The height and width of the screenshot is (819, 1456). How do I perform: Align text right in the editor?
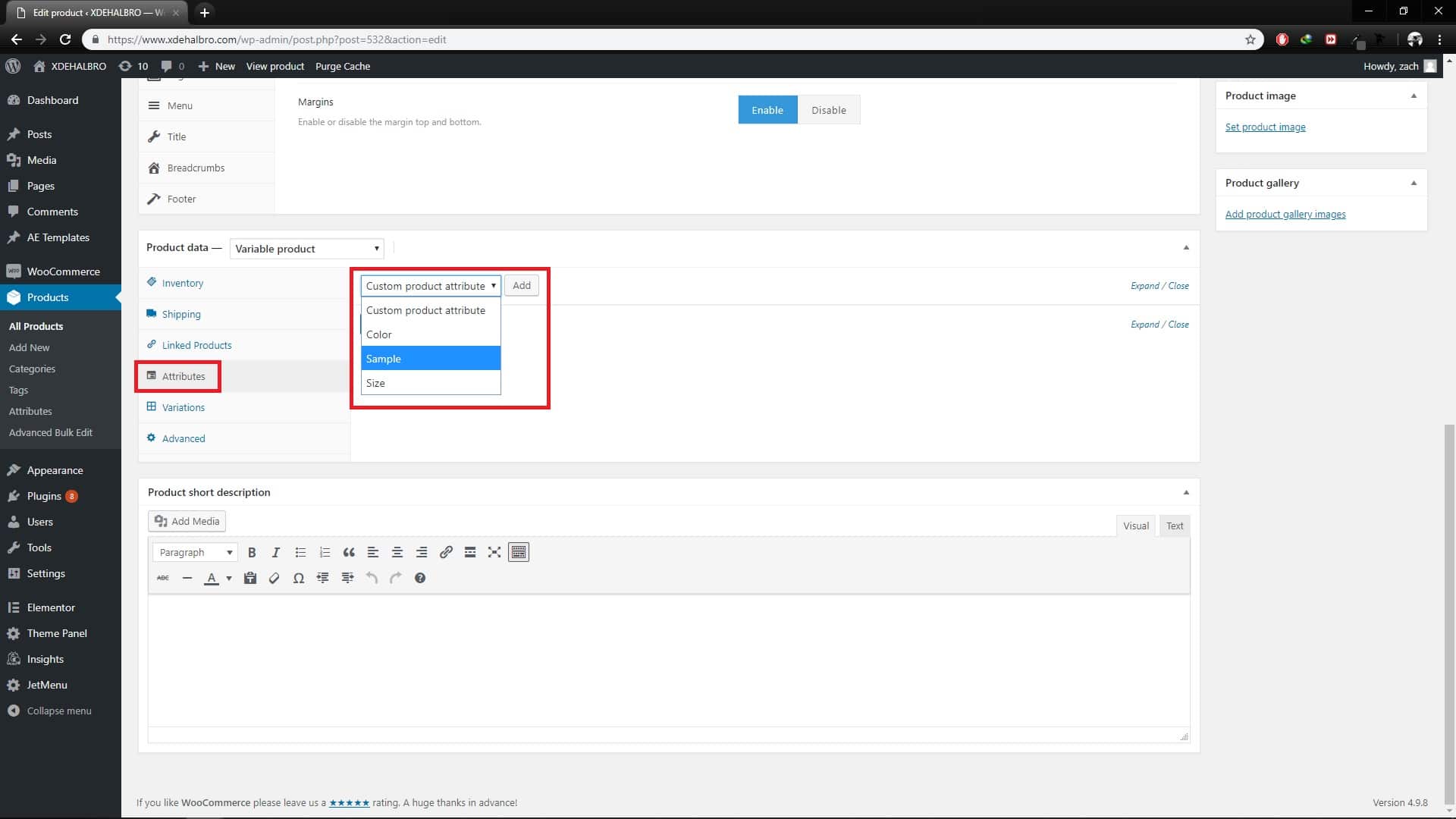point(422,552)
